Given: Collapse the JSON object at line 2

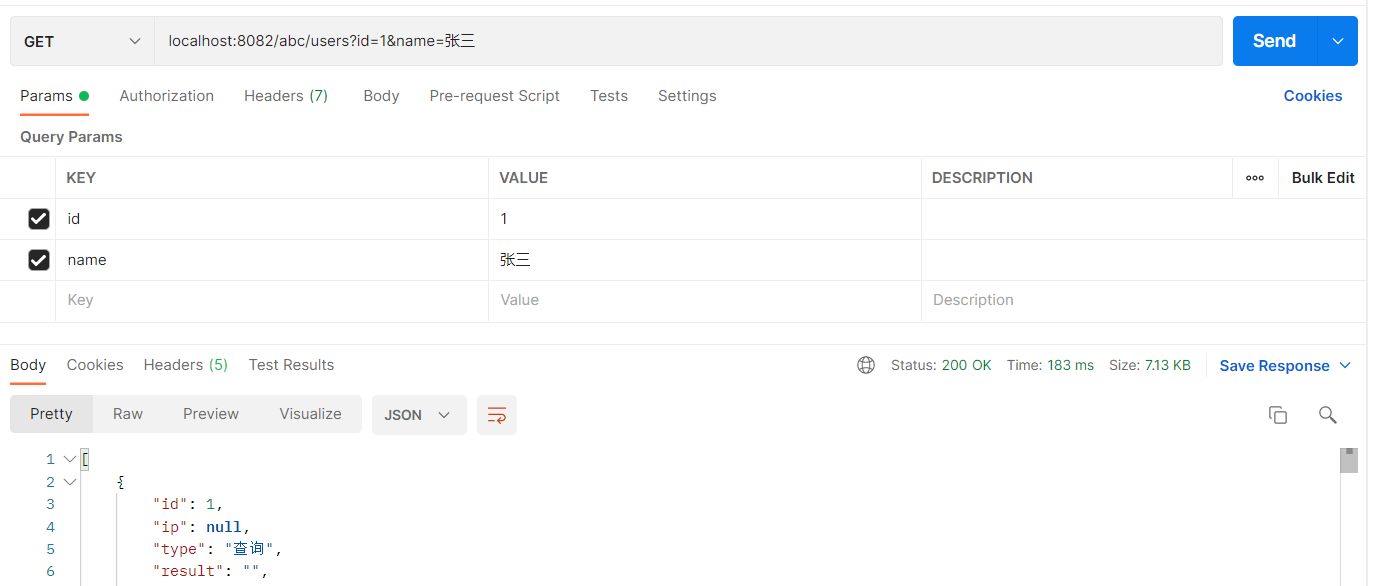Looking at the screenshot, I should [70, 482].
